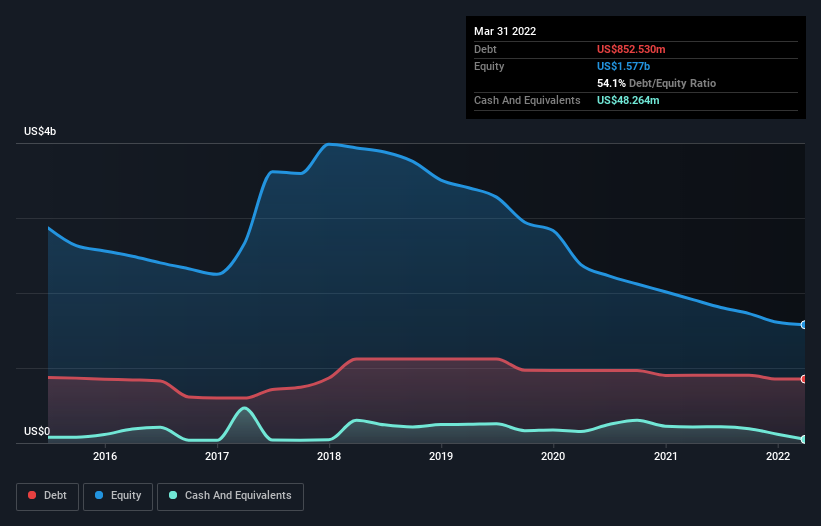This screenshot has height=526, width=821.
Task: Click the US$48.264m cash value
Action: [628, 100]
